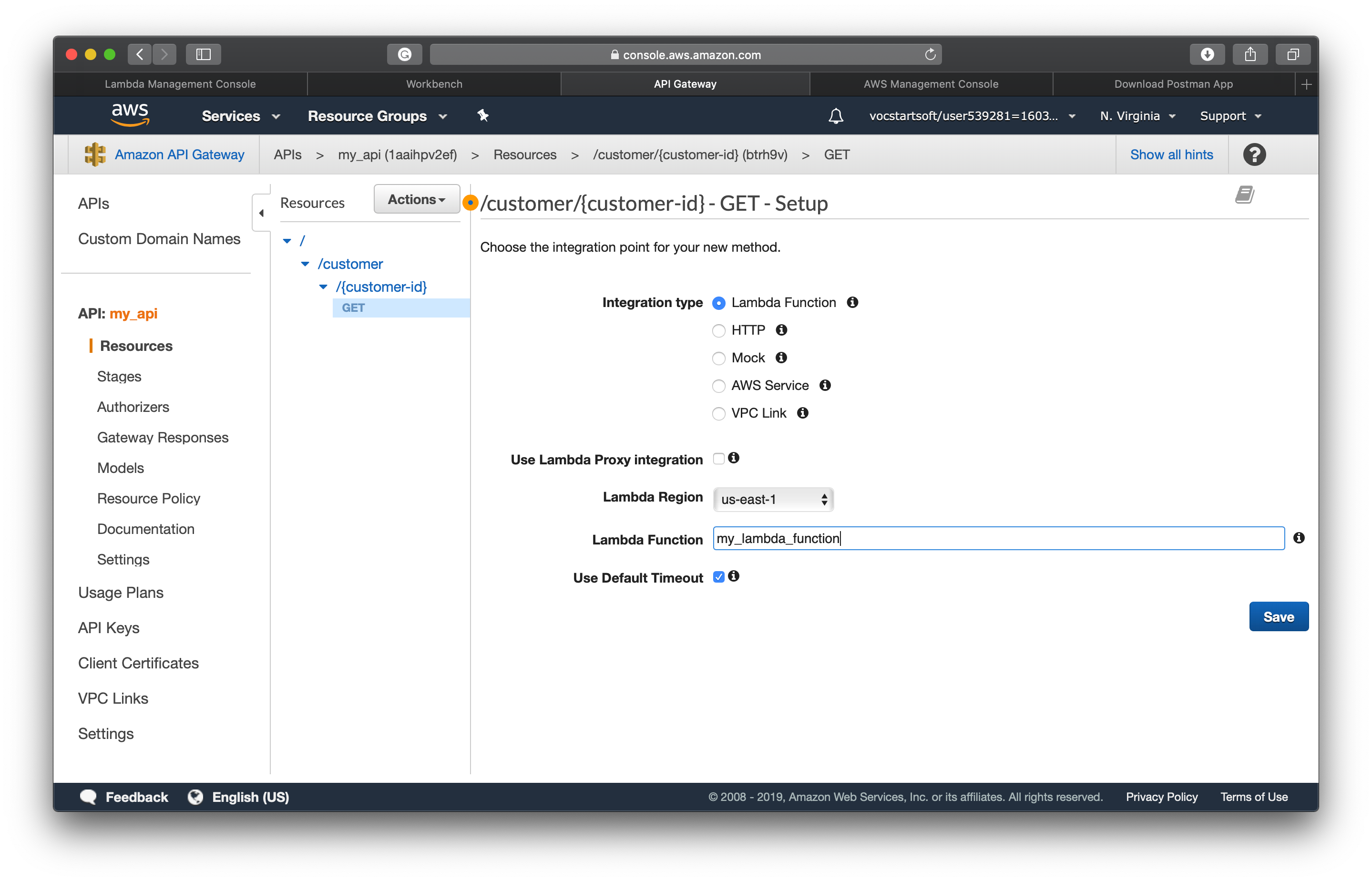Click the notifications bell icon

[x=836, y=116]
